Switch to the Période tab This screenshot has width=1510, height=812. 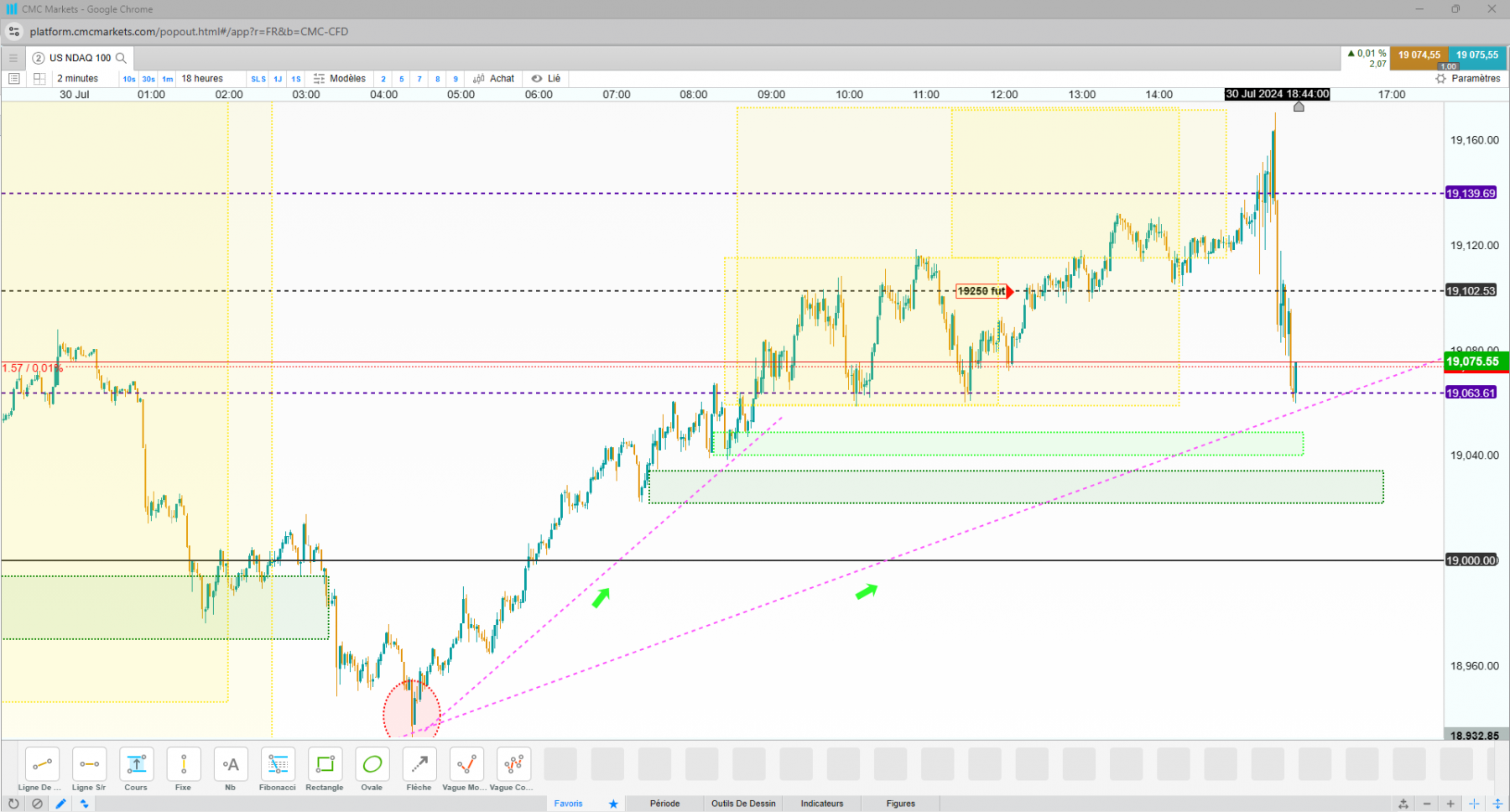tap(664, 804)
